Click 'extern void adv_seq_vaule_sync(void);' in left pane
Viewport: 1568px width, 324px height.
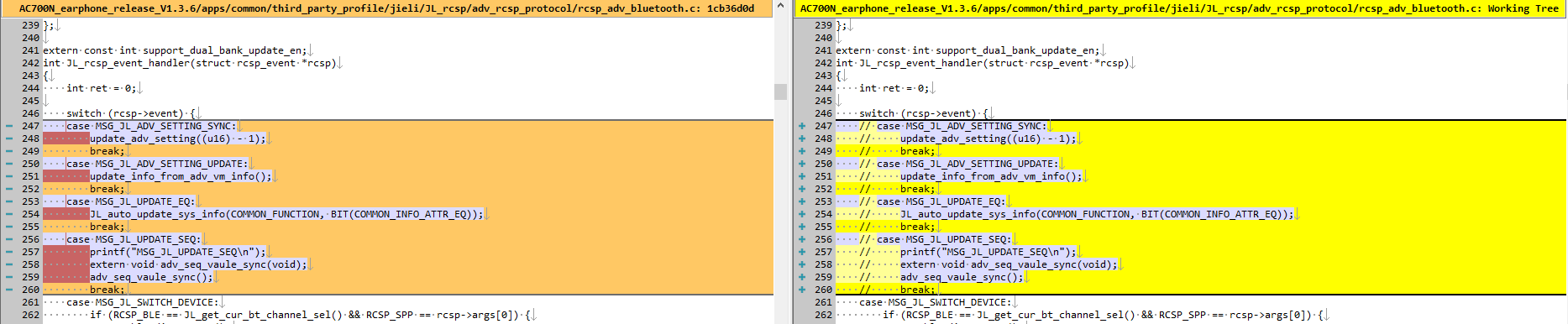(x=198, y=264)
